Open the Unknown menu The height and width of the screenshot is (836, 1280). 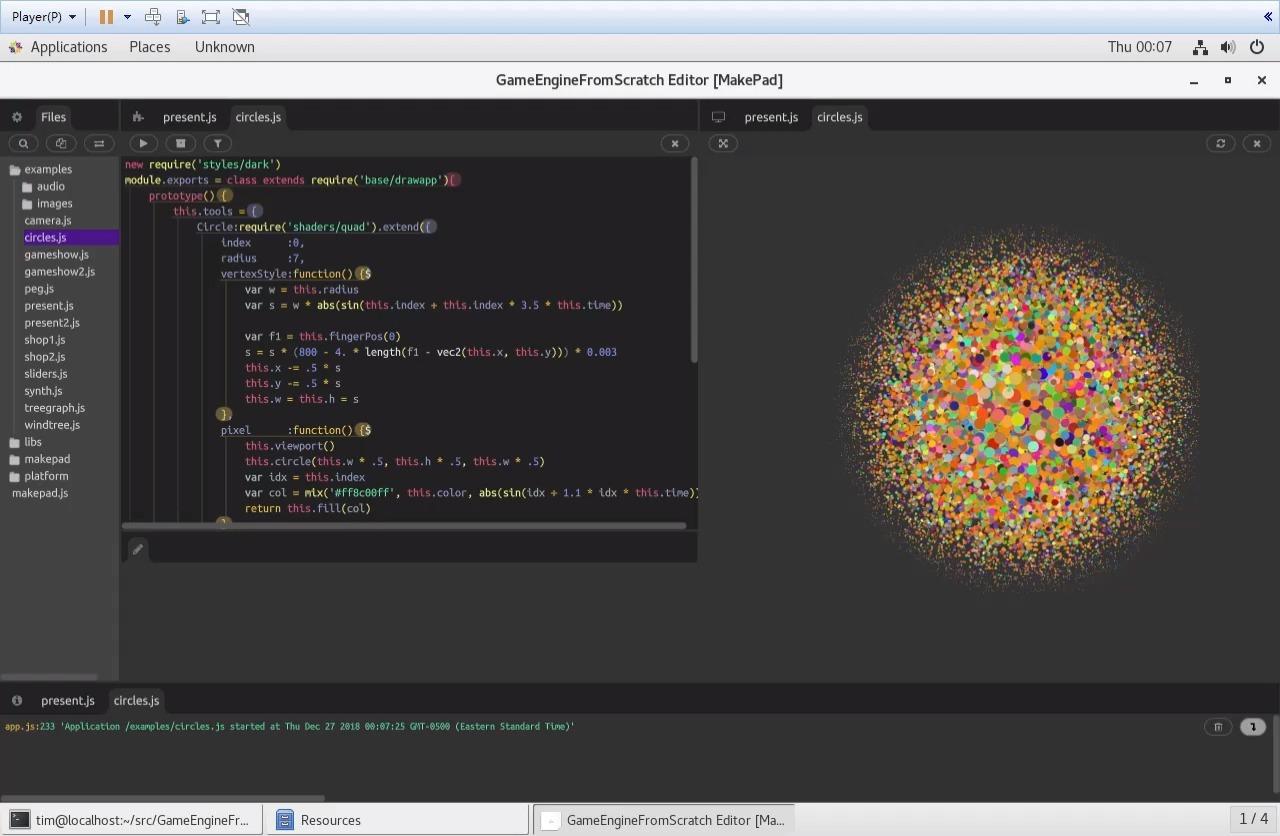[x=225, y=47]
